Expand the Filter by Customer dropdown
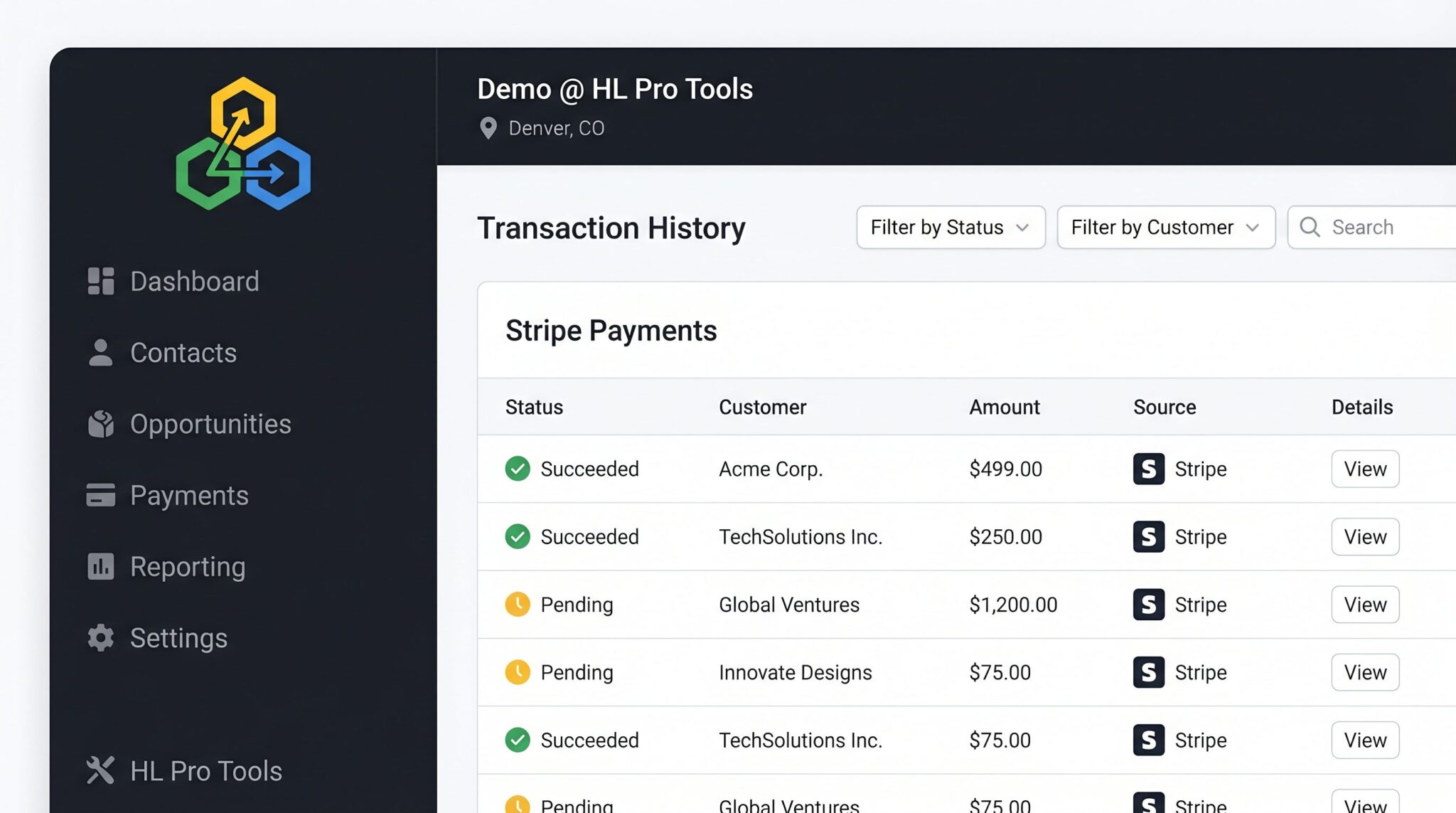 point(1166,227)
